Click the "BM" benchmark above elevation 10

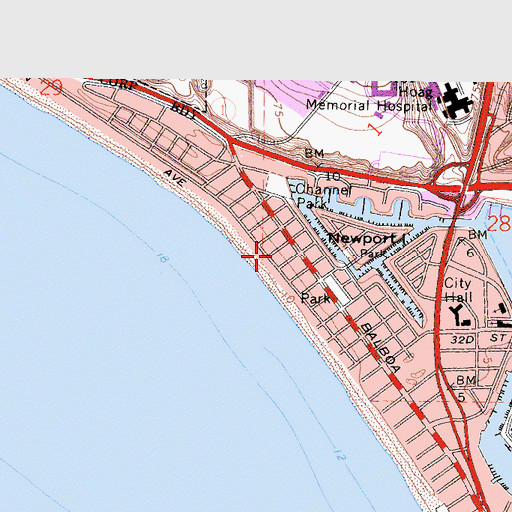tap(314, 154)
